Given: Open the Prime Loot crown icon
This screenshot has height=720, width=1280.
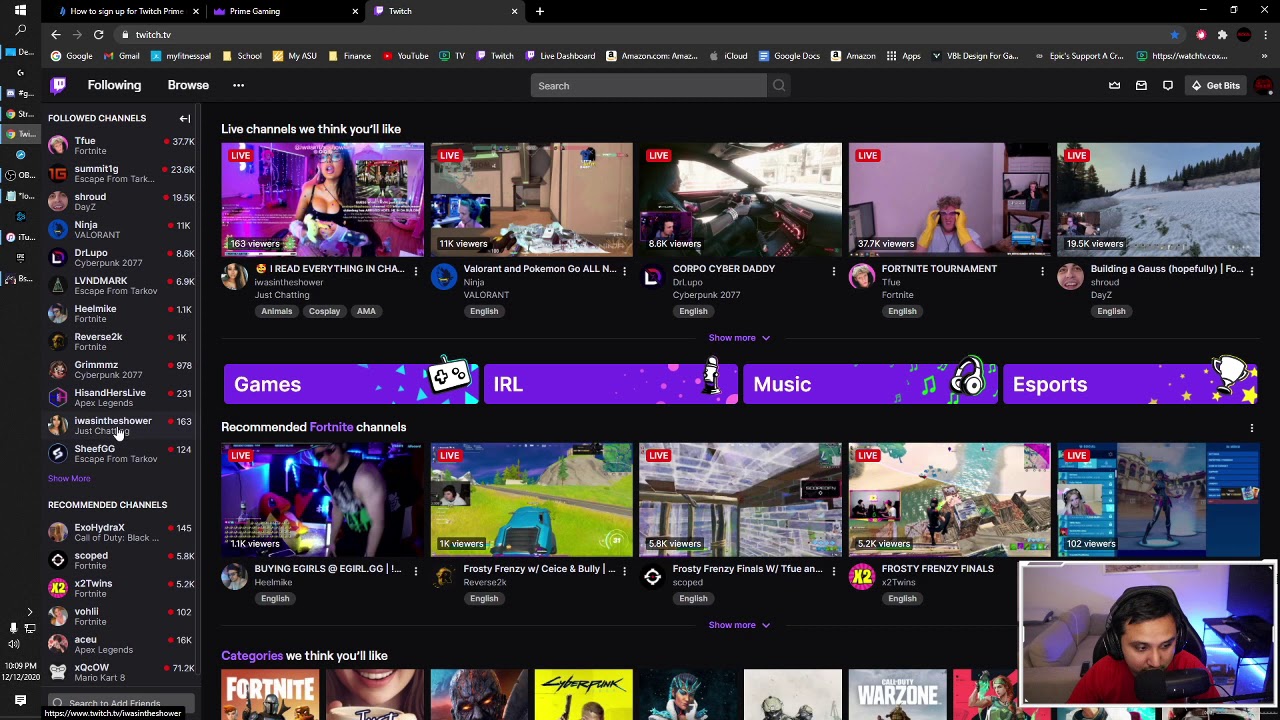Looking at the screenshot, I should (1114, 85).
